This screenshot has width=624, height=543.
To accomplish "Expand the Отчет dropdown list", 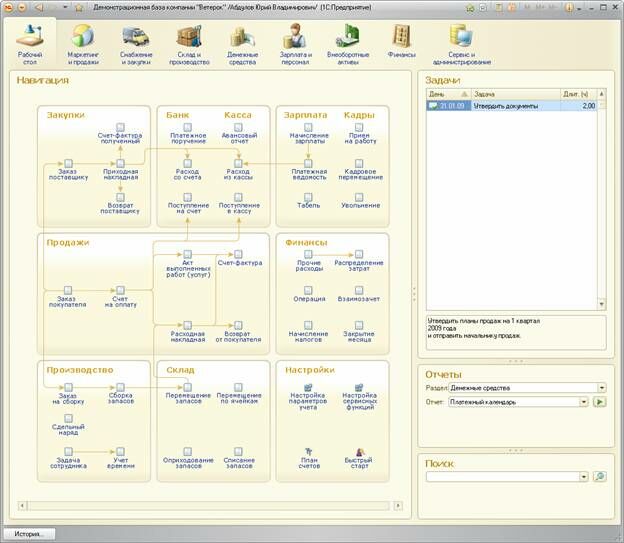I will (584, 402).
